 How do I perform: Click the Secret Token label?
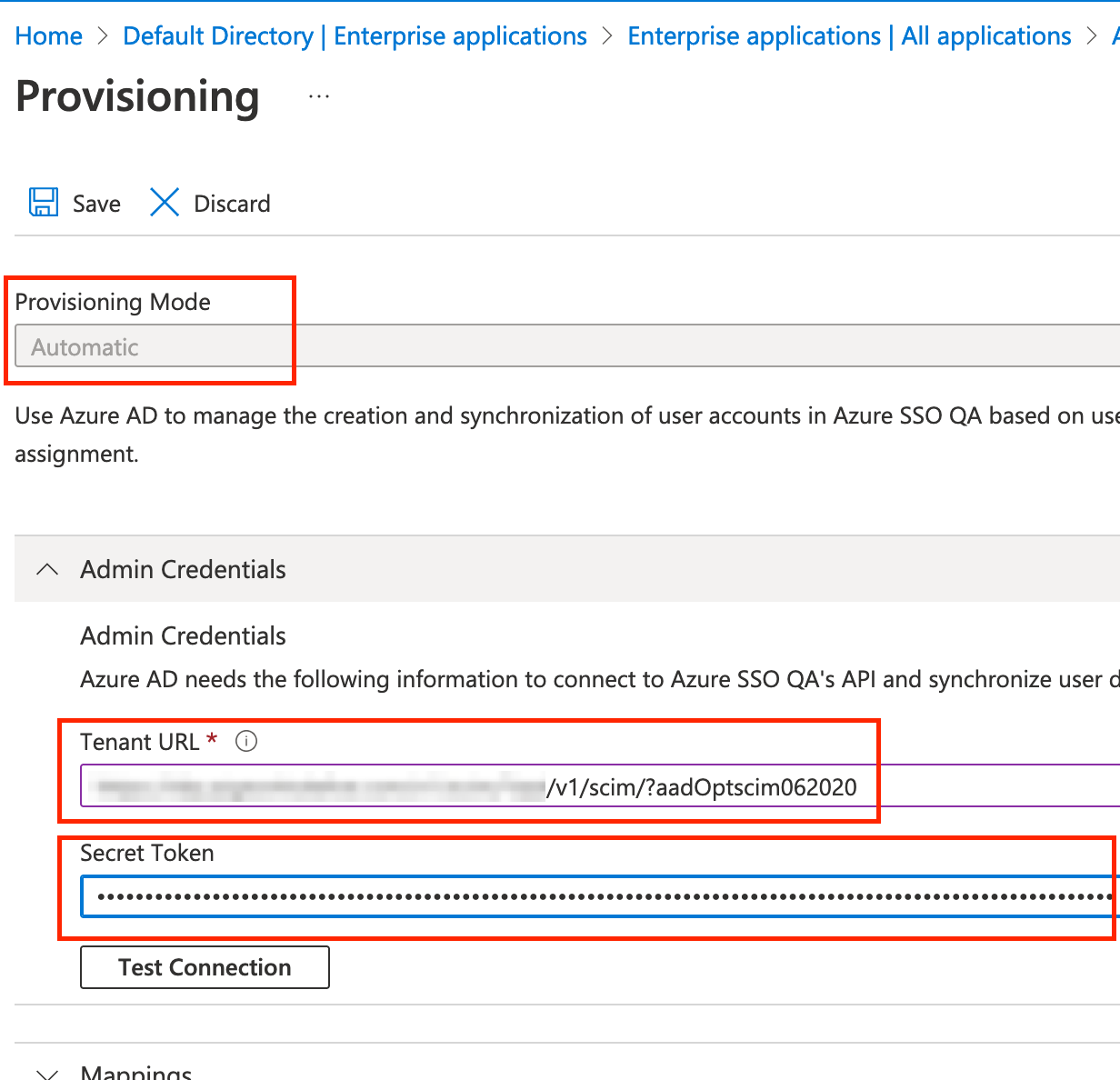pos(147,853)
